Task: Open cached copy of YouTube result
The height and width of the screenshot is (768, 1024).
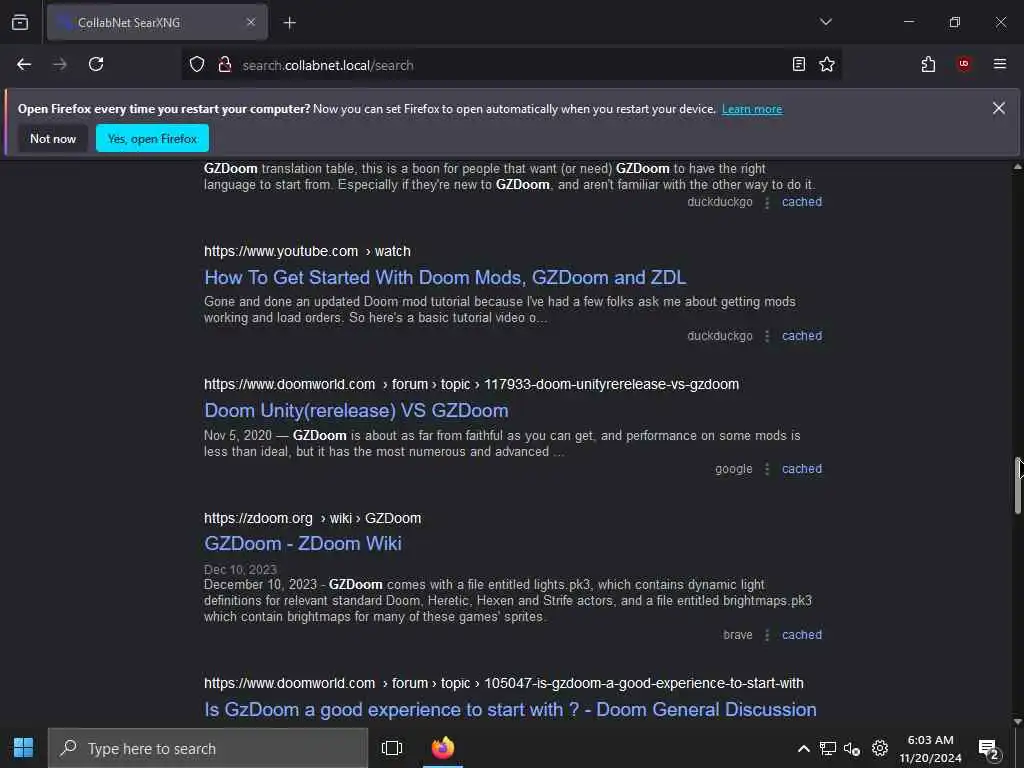Action: coord(802,336)
